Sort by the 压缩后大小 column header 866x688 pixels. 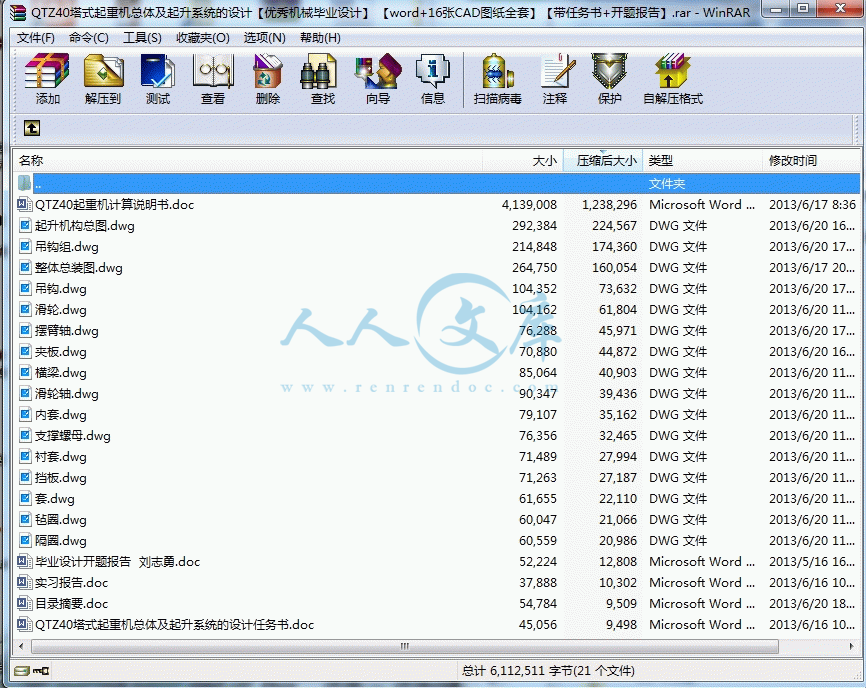(x=603, y=161)
